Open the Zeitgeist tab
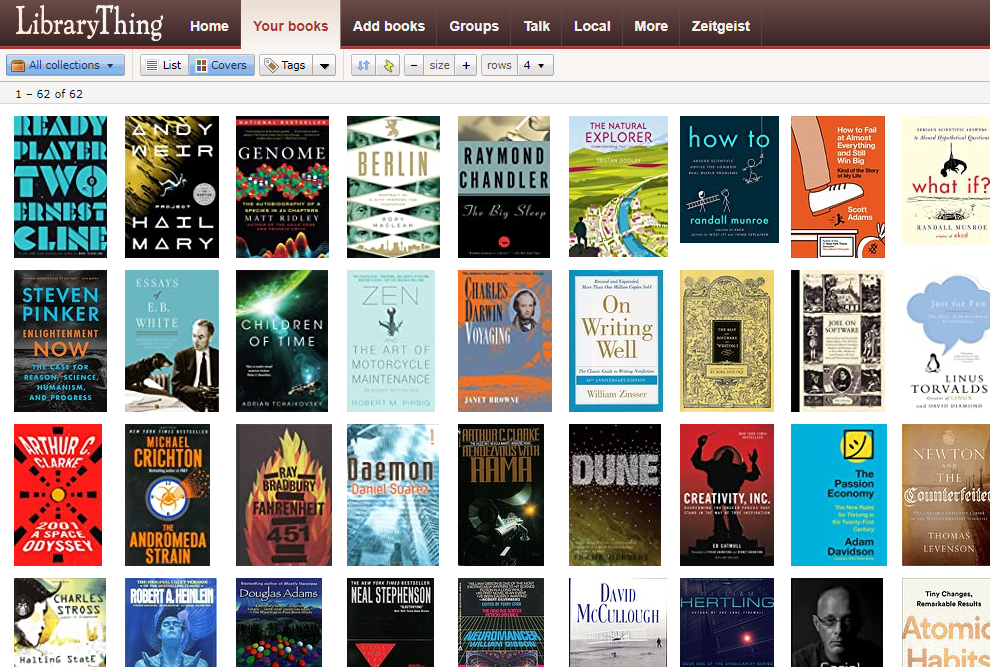 (720, 26)
